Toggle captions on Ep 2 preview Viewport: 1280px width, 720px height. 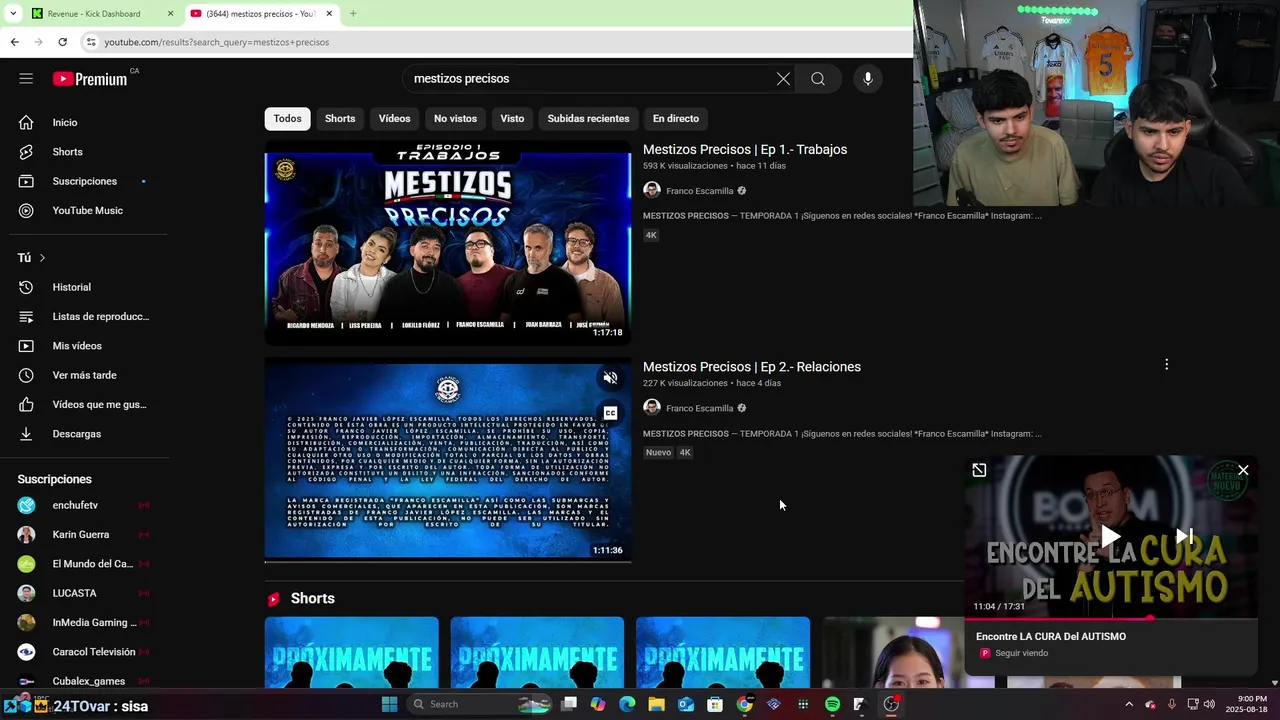[x=610, y=413]
